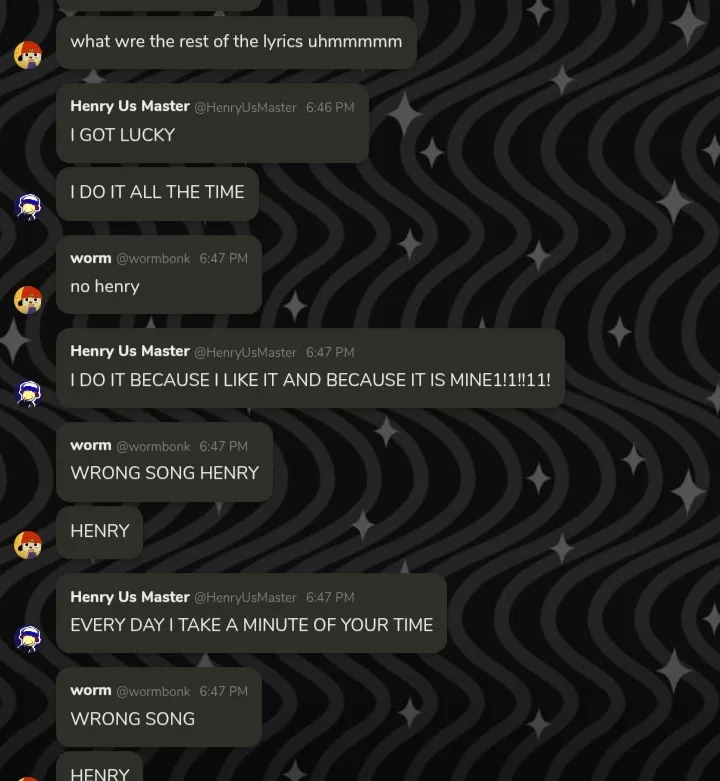720x781 pixels.
Task: Click the 6:47 PM timestamp above "no henry"
Action: click(223, 258)
